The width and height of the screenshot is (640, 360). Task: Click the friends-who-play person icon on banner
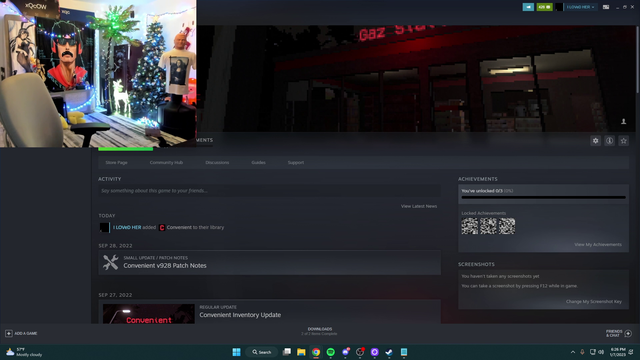[624, 121]
